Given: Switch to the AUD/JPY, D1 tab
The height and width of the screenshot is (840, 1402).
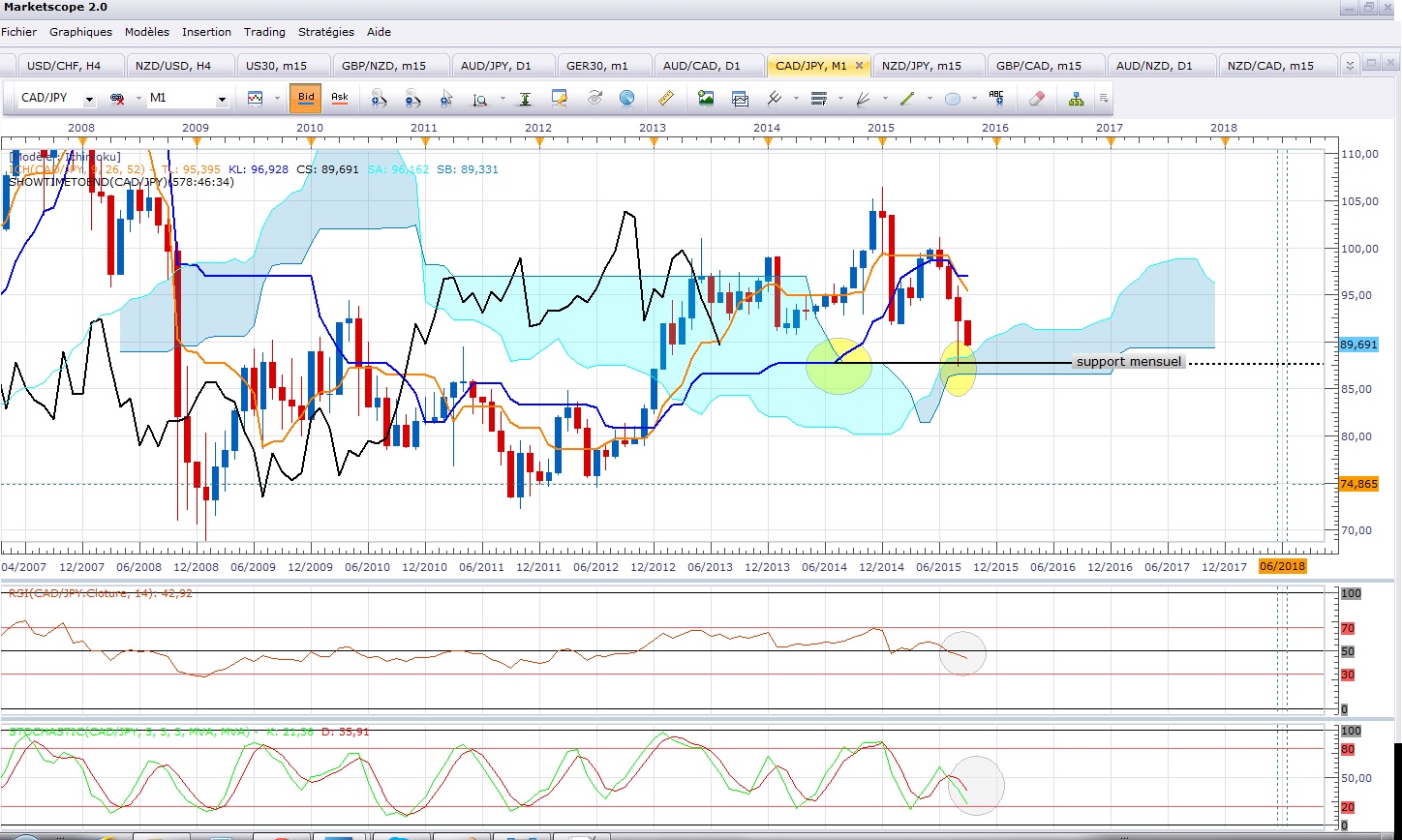Looking at the screenshot, I should (x=502, y=66).
